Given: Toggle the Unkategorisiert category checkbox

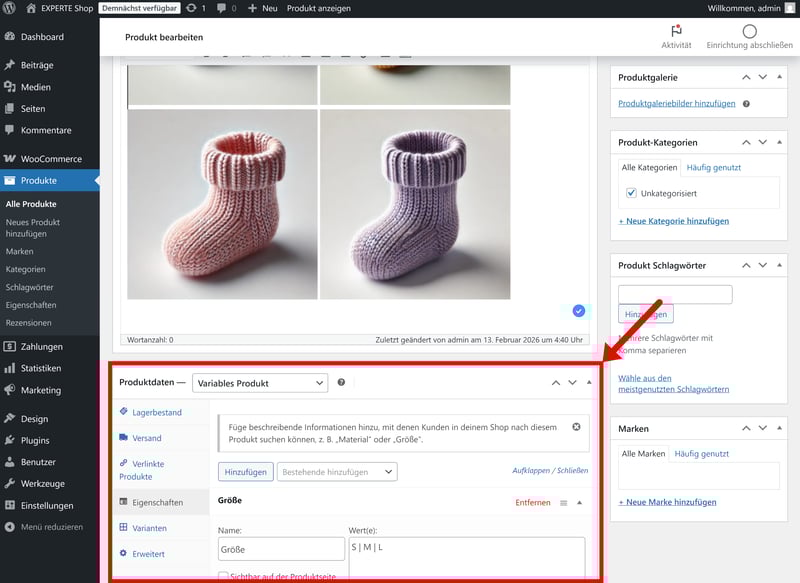Looking at the screenshot, I should tap(631, 193).
